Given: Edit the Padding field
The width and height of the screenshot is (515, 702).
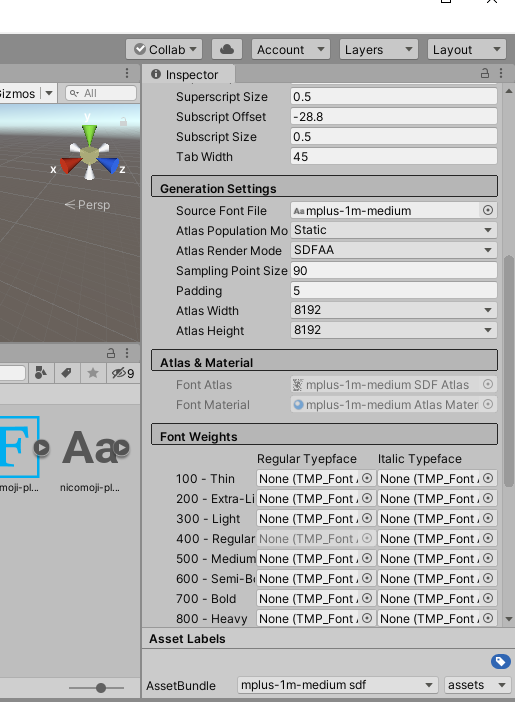Looking at the screenshot, I should click(394, 291).
